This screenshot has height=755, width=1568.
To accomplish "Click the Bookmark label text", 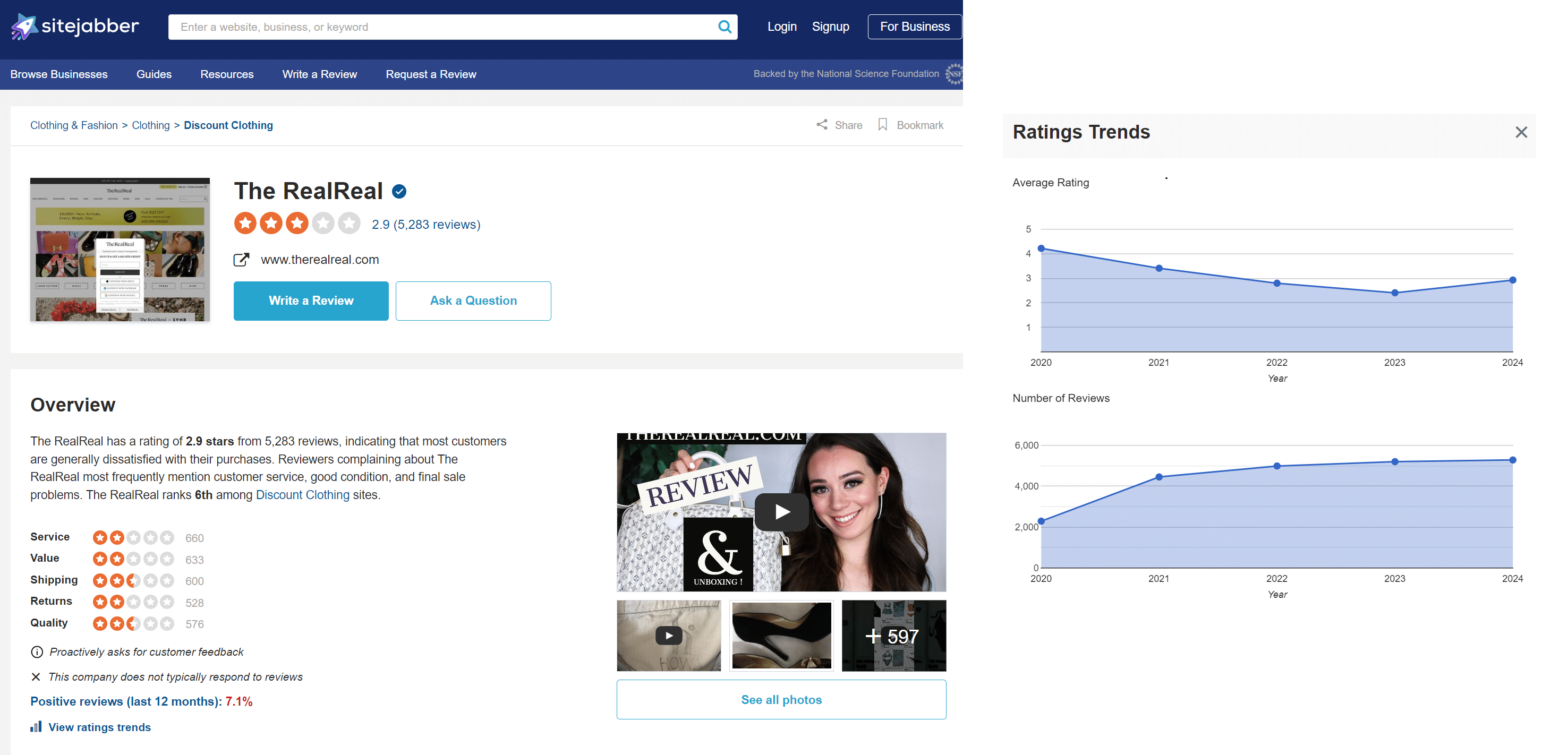I will [x=920, y=125].
